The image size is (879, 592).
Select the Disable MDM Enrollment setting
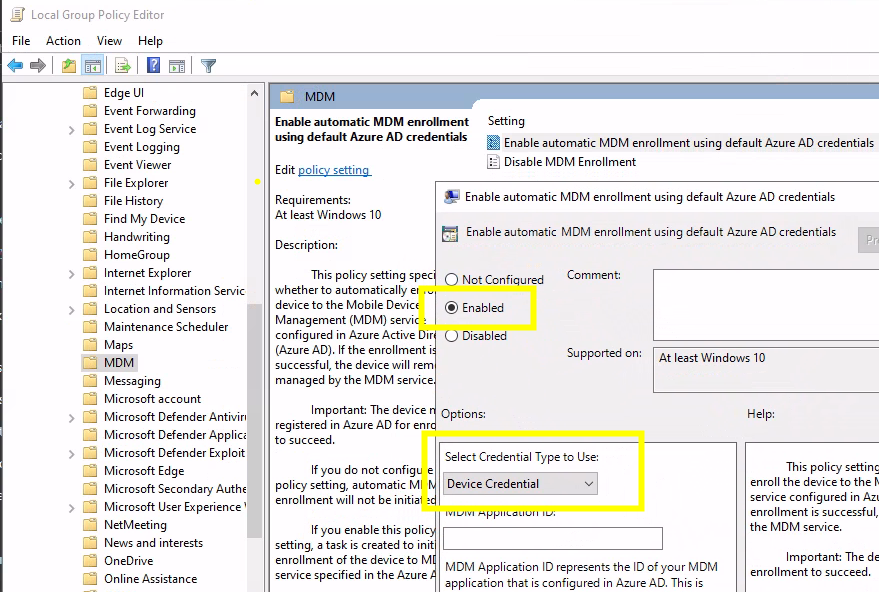coord(570,162)
